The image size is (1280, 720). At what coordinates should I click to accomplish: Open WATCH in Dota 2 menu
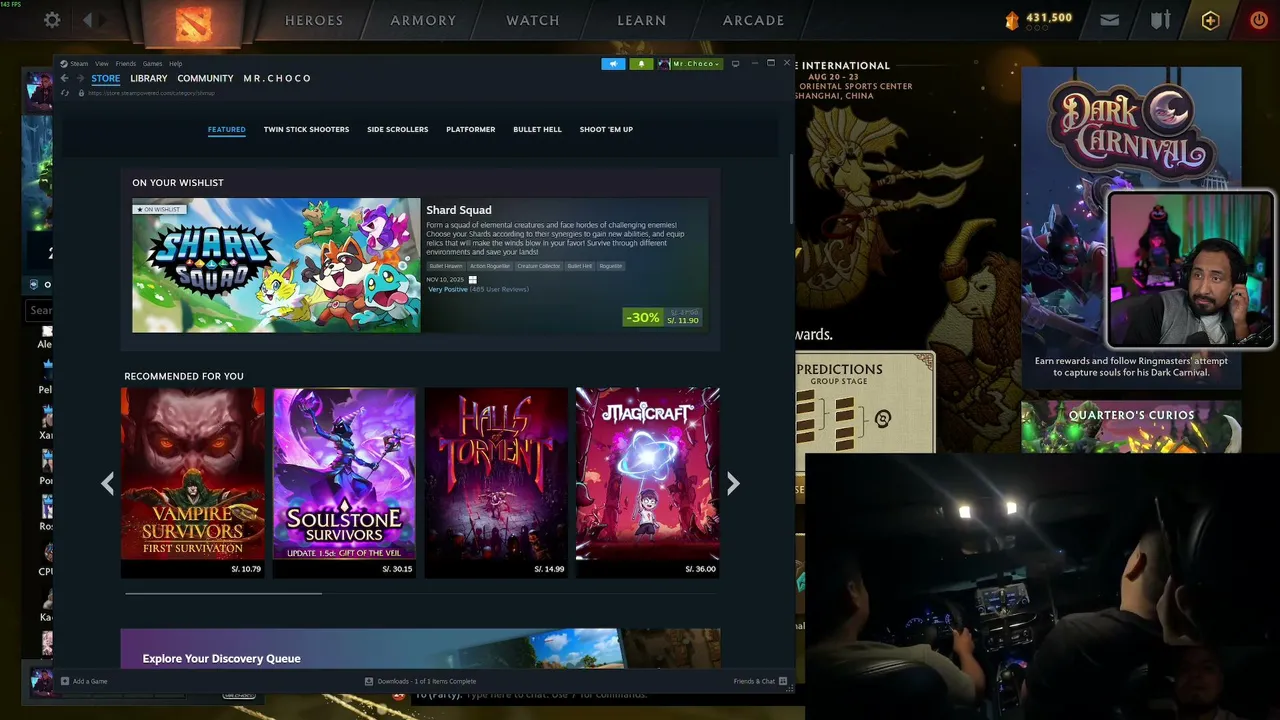[533, 20]
